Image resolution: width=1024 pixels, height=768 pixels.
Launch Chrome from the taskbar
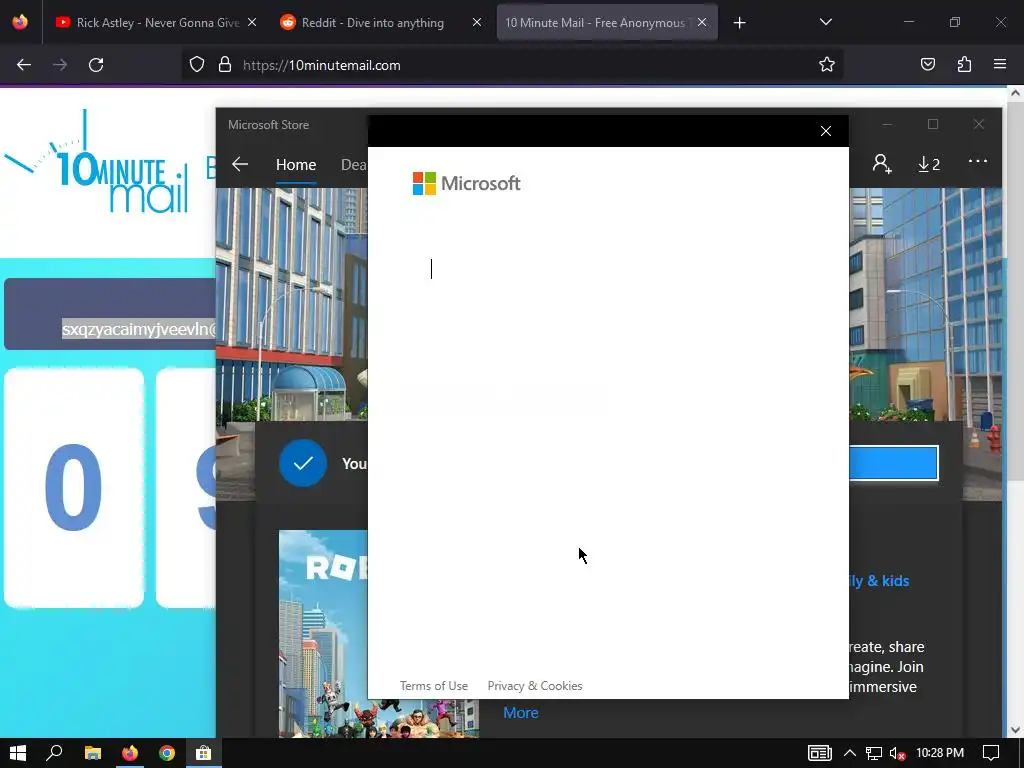[x=167, y=753]
